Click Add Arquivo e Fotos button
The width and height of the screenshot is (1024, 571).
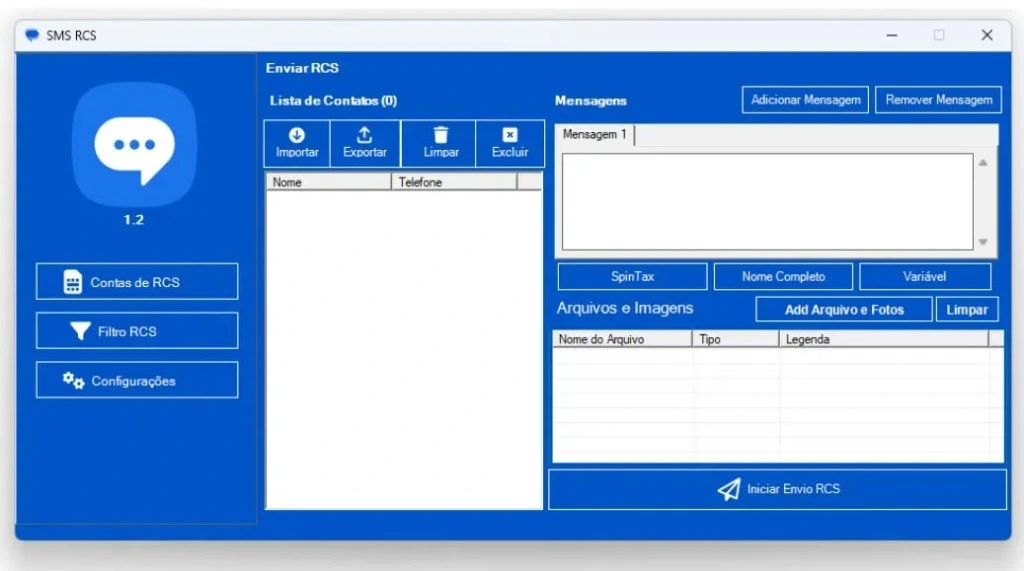844,310
